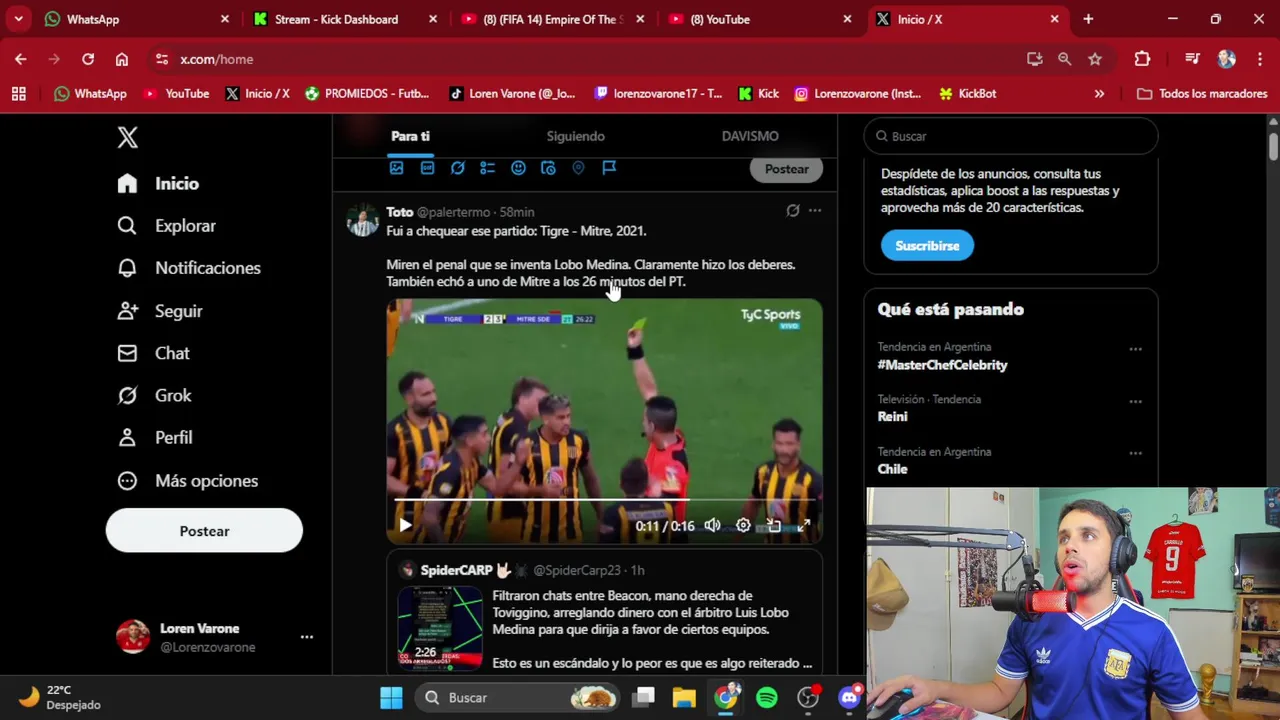Viewport: 1280px width, 720px height.
Task: Bookmark this page with star icon
Action: (1095, 59)
